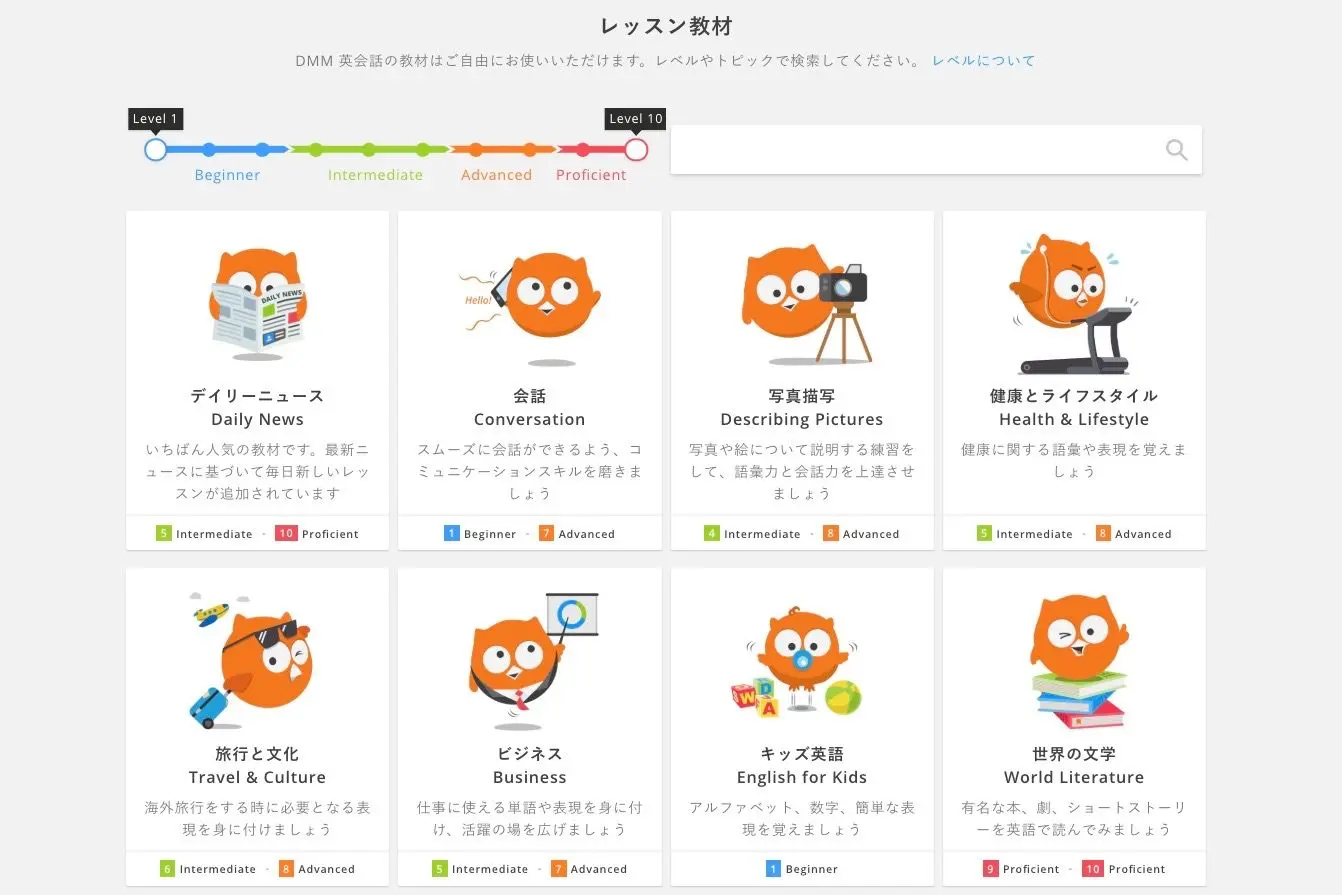Click level 9 badge on World Literature card
The image size is (1342, 895).
click(x=991, y=868)
